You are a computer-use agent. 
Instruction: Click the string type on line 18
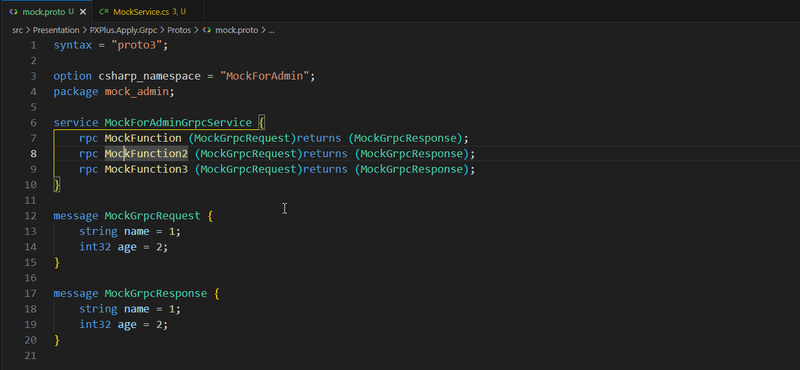98,309
